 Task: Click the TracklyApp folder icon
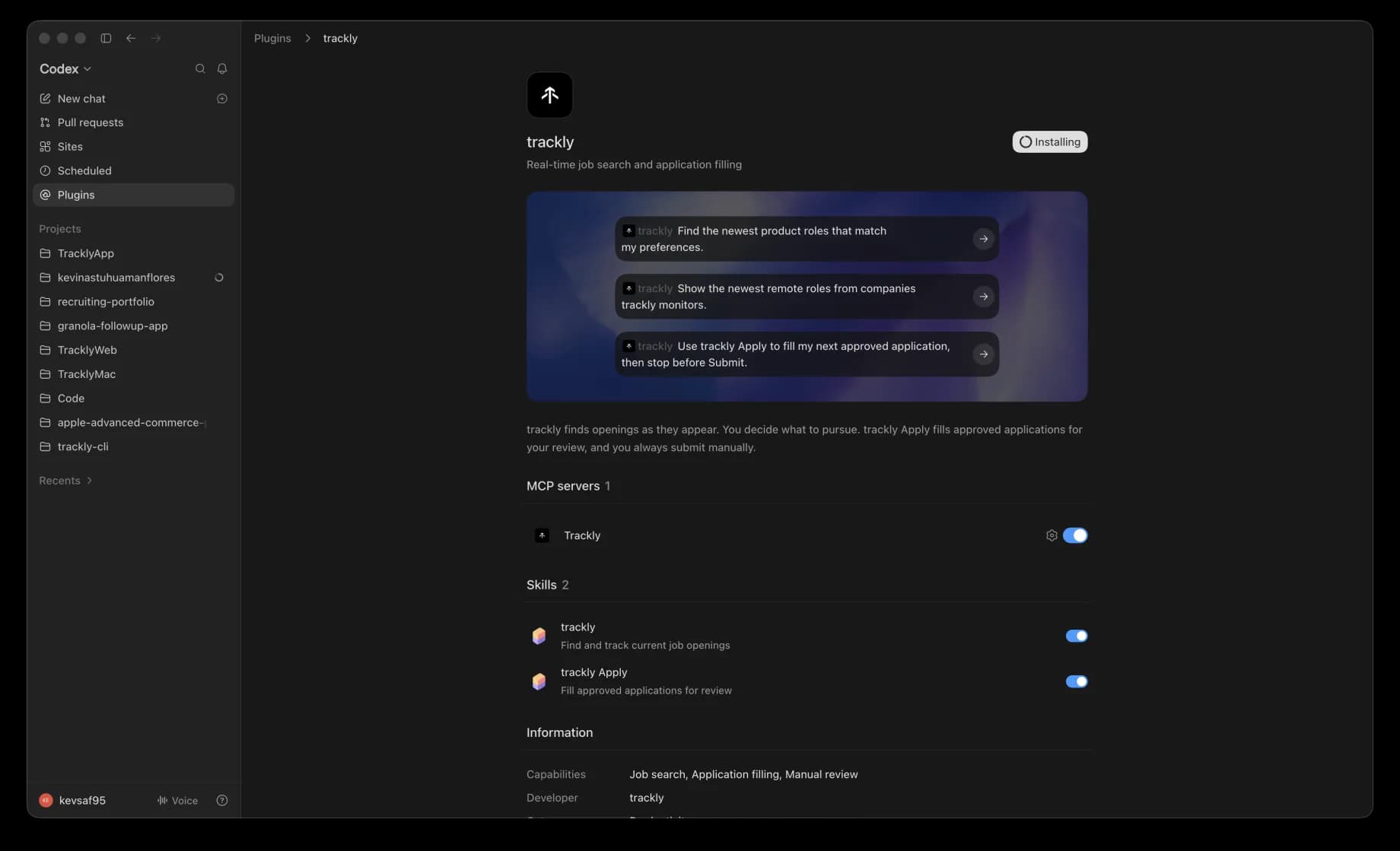click(45, 253)
